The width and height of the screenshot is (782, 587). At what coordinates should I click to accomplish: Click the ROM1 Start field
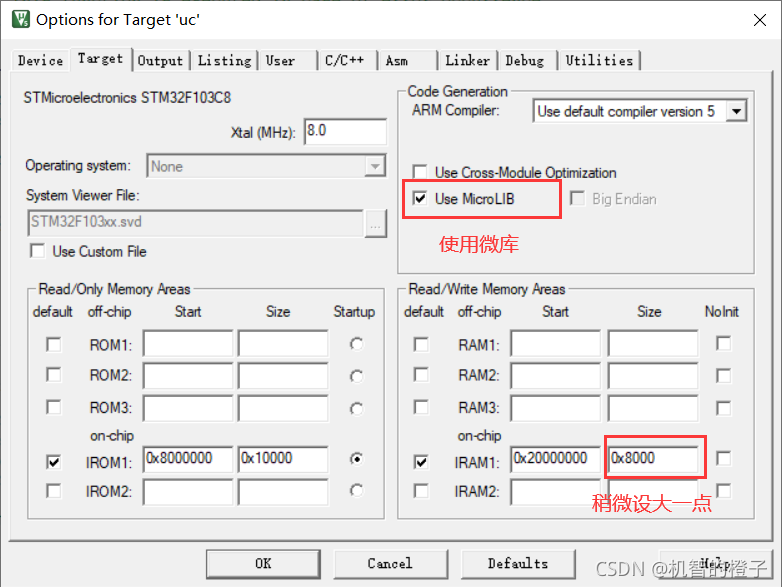pos(188,344)
